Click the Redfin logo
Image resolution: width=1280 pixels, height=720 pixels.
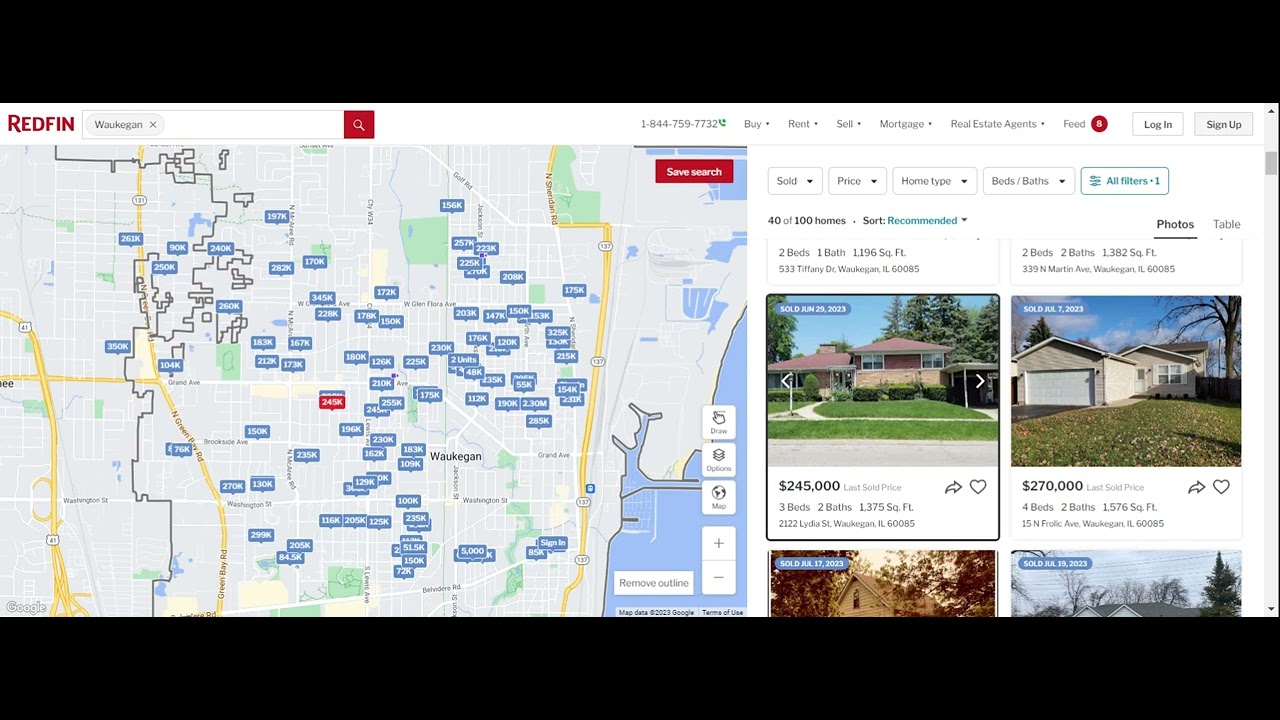click(41, 124)
